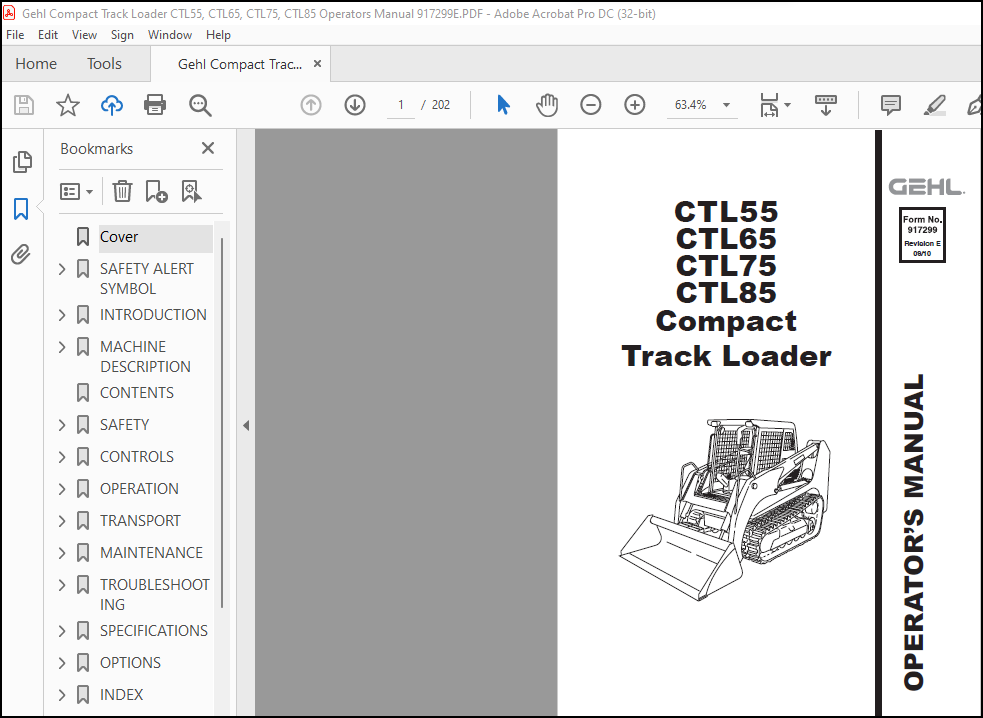Open the View menu
This screenshot has height=718, width=983.
pyautogui.click(x=84, y=35)
